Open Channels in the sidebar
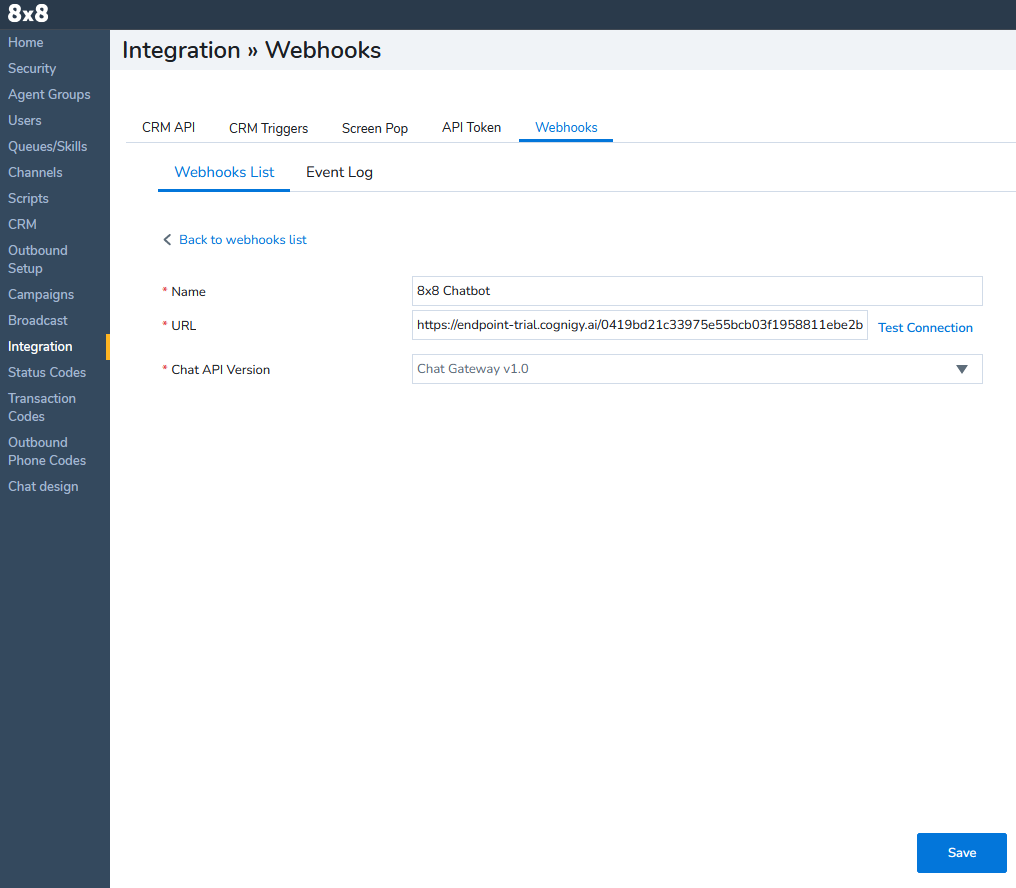 pyautogui.click(x=35, y=172)
